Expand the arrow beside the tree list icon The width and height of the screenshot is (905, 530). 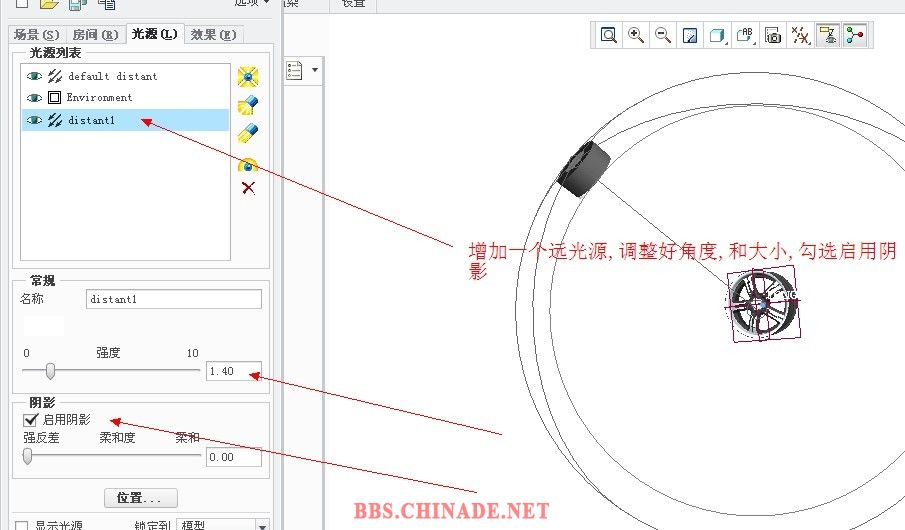[x=315, y=70]
